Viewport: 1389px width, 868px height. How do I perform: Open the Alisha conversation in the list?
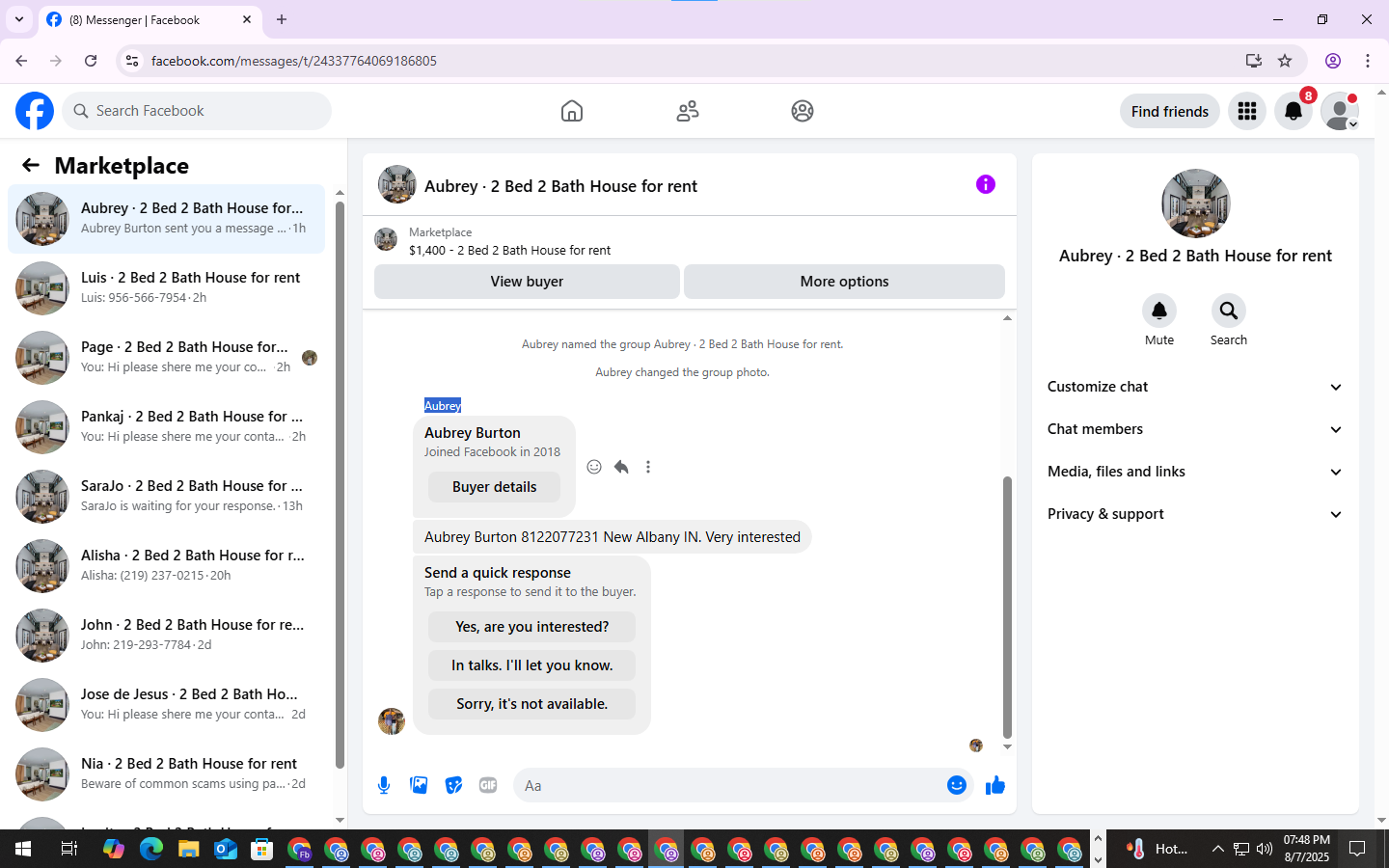tap(166, 566)
